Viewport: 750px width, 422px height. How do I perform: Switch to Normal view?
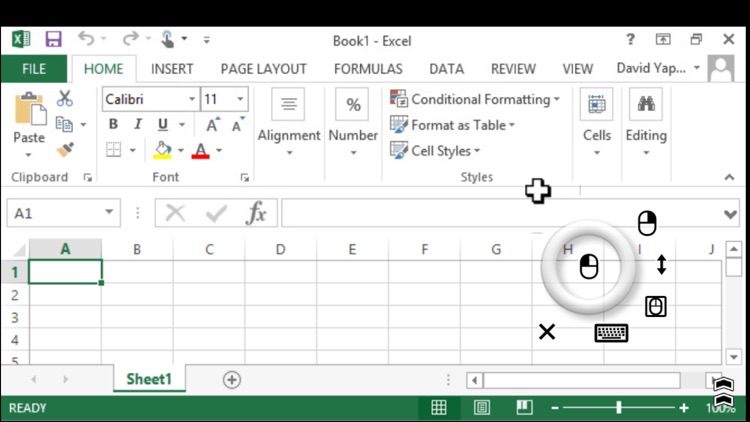pos(439,408)
